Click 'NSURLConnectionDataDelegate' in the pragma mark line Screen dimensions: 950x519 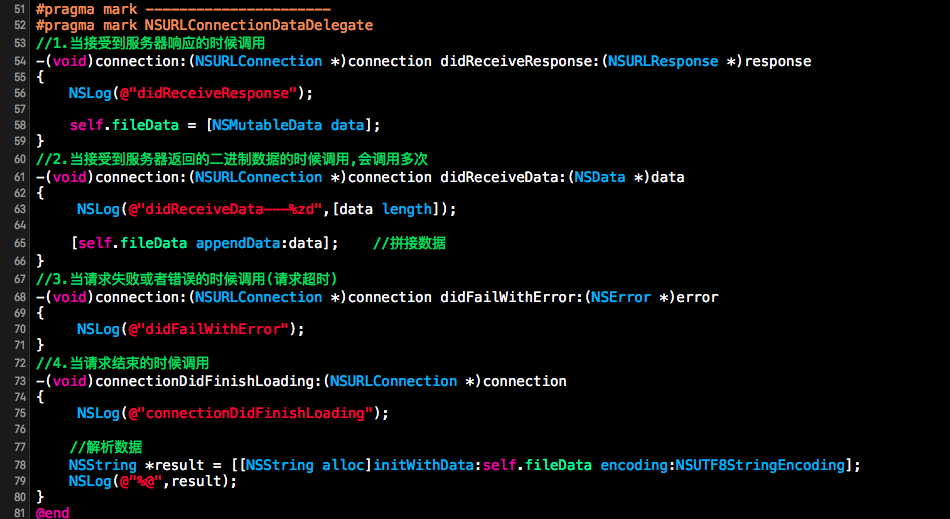(x=259, y=25)
